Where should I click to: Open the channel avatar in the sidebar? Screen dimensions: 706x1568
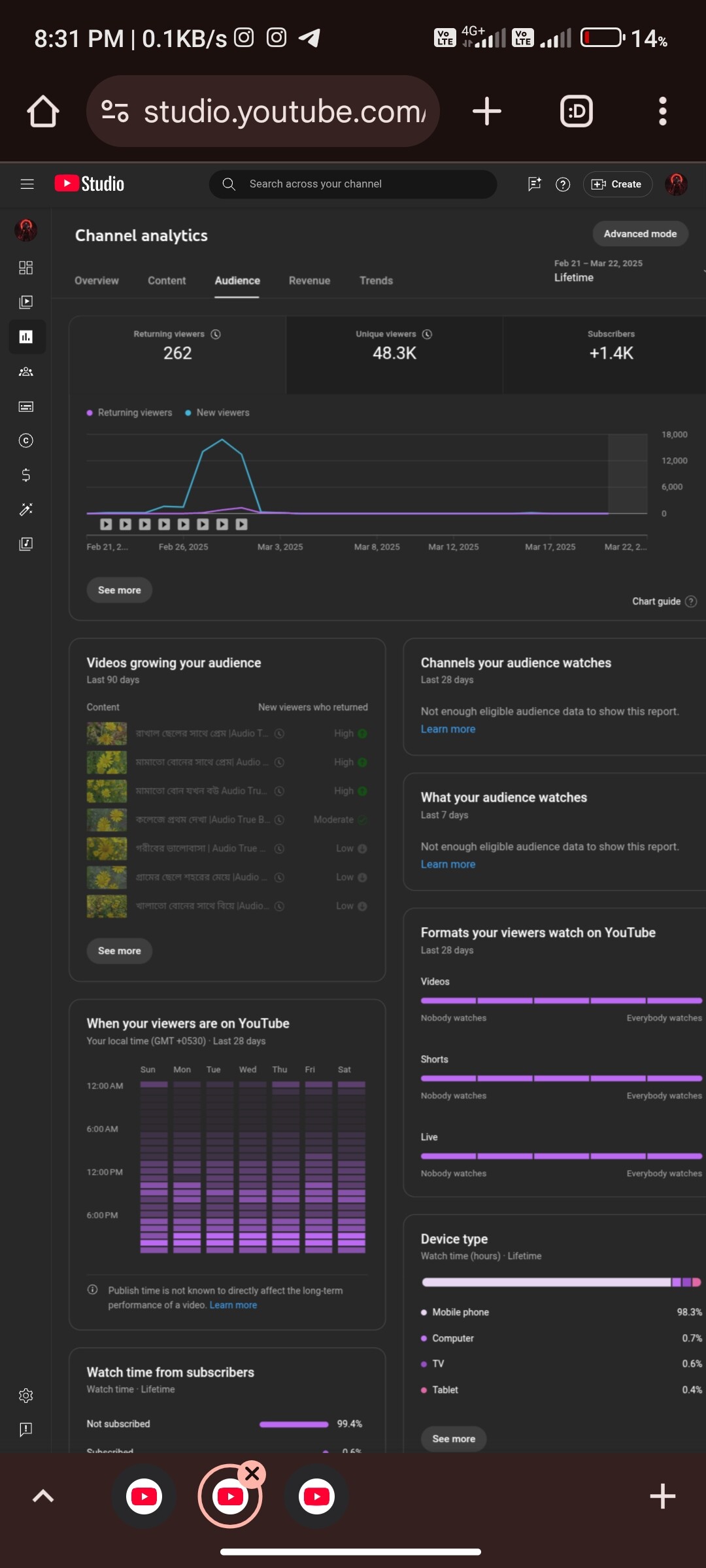[26, 230]
